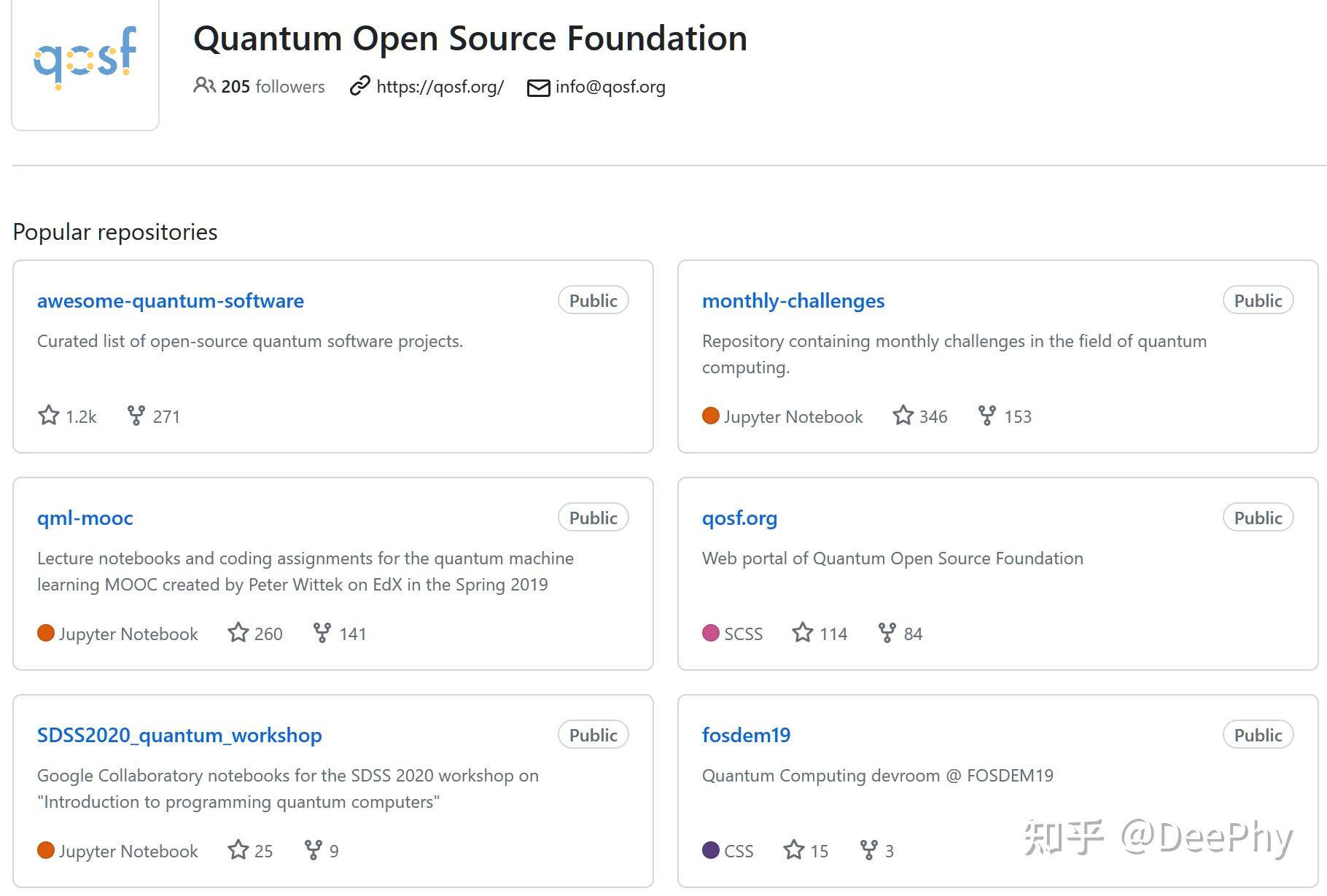The height and width of the screenshot is (896, 1327).
Task: Open the monthly-challenges repository
Action: [793, 300]
